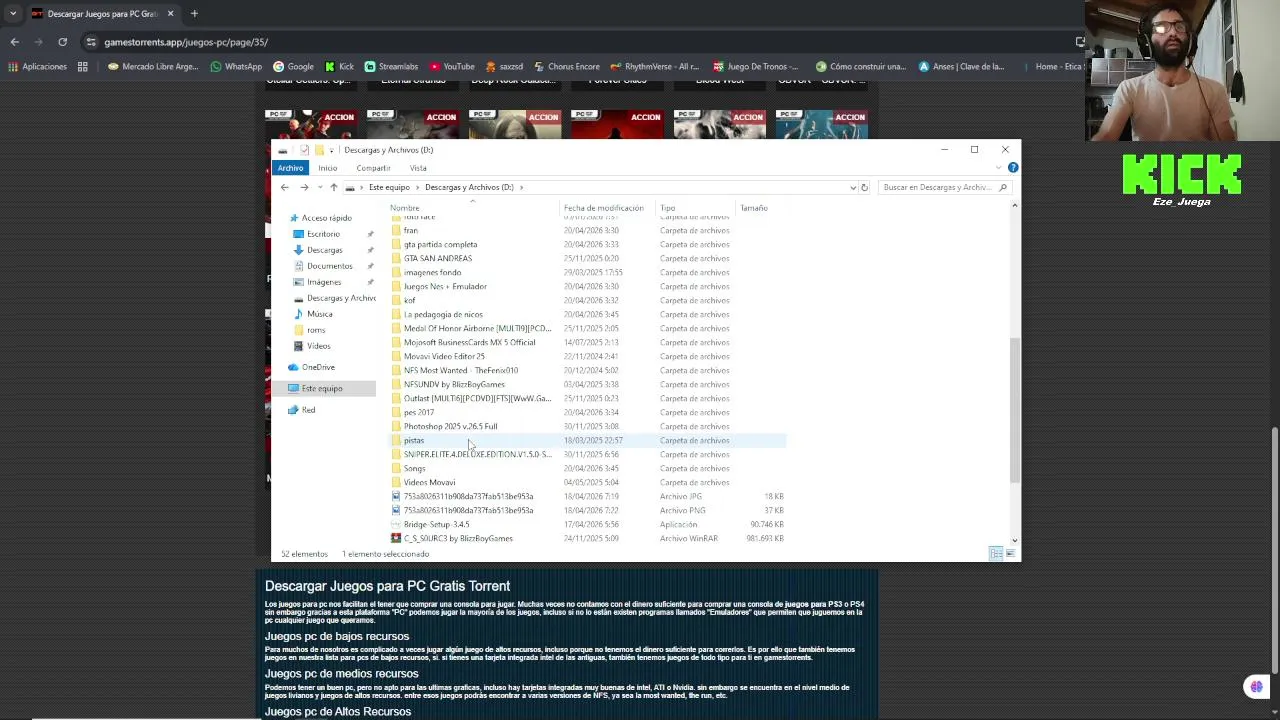The image size is (1280, 720).
Task: Open Mercado Libre bookmark
Action: pyautogui.click(x=153, y=67)
